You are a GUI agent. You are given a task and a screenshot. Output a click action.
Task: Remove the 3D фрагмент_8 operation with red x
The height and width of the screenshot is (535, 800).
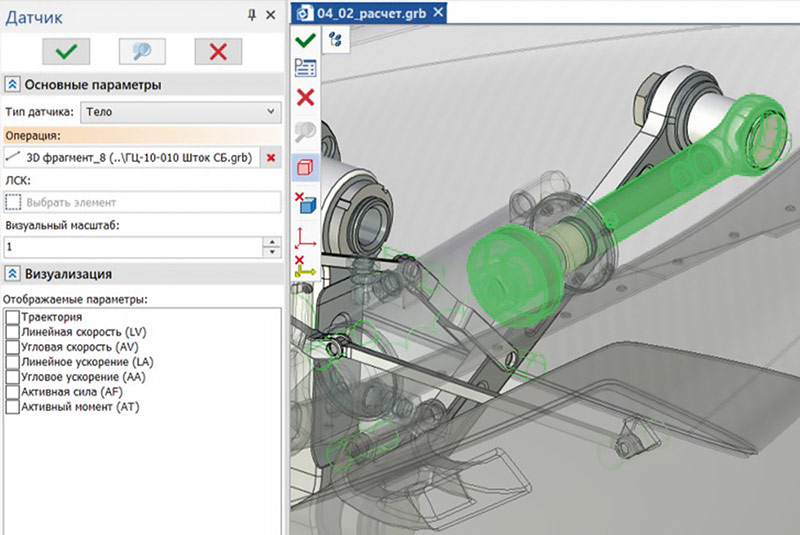pos(271,157)
